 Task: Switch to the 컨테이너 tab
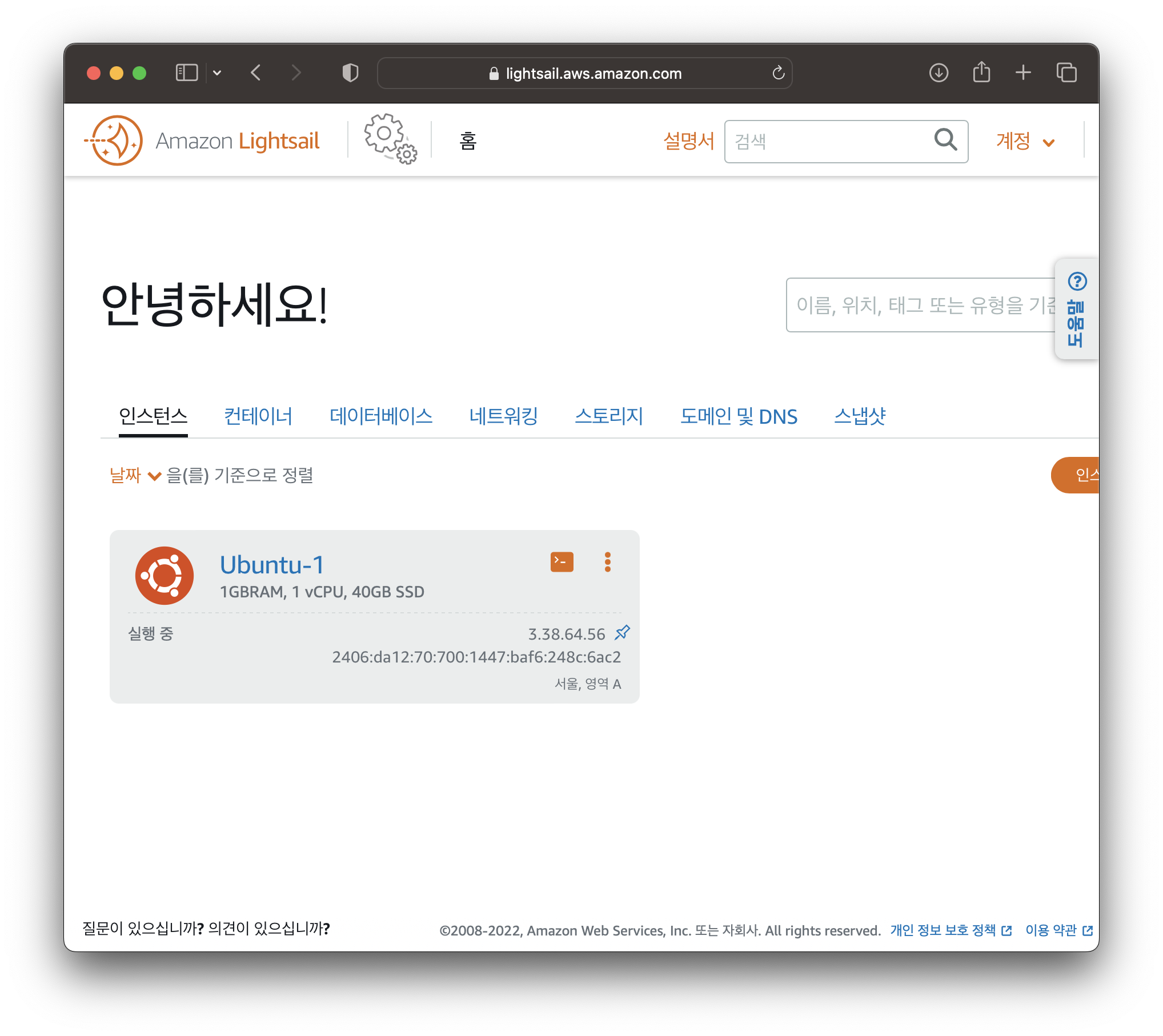[x=258, y=416]
